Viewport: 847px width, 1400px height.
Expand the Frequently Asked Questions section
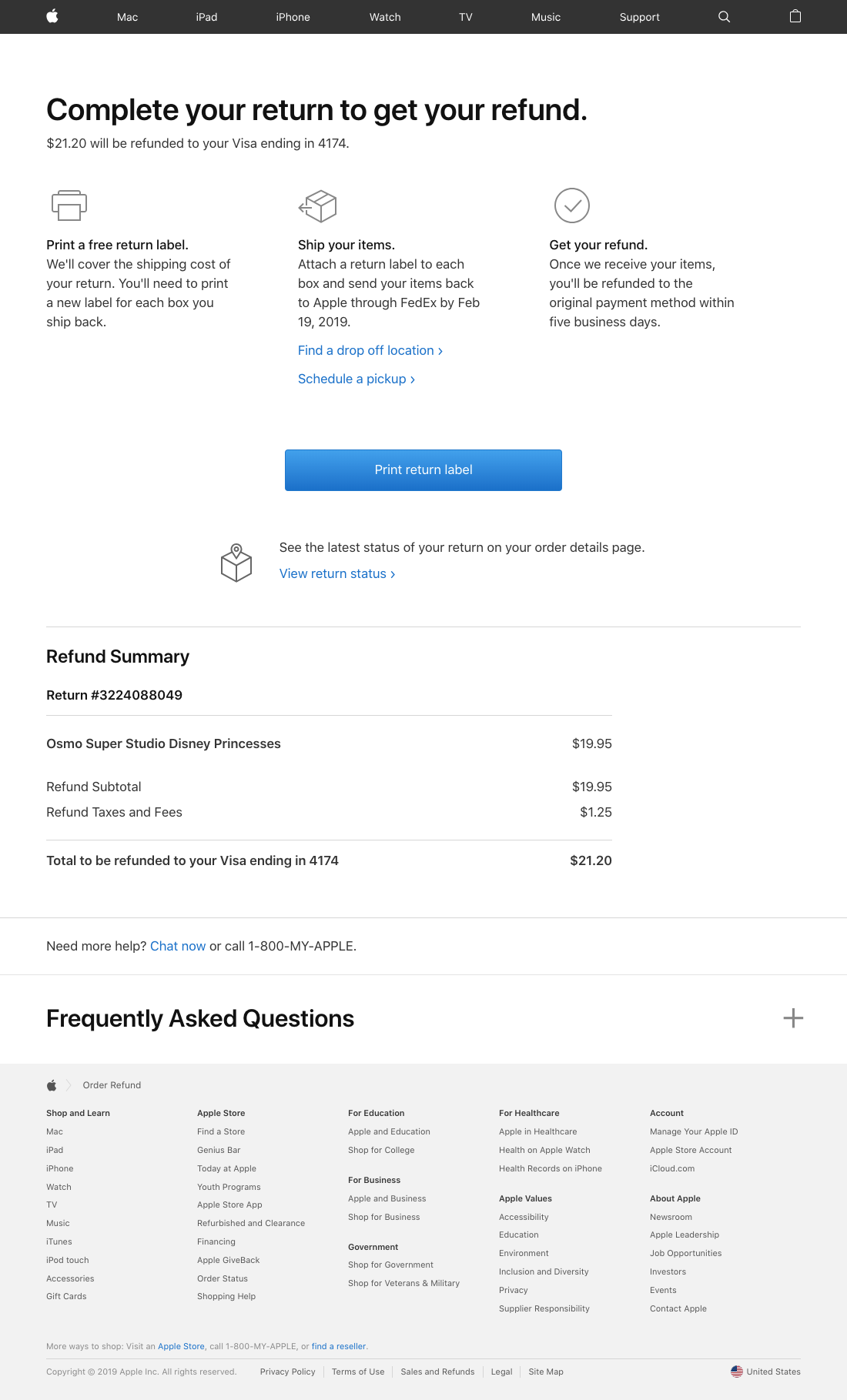[x=793, y=1018]
